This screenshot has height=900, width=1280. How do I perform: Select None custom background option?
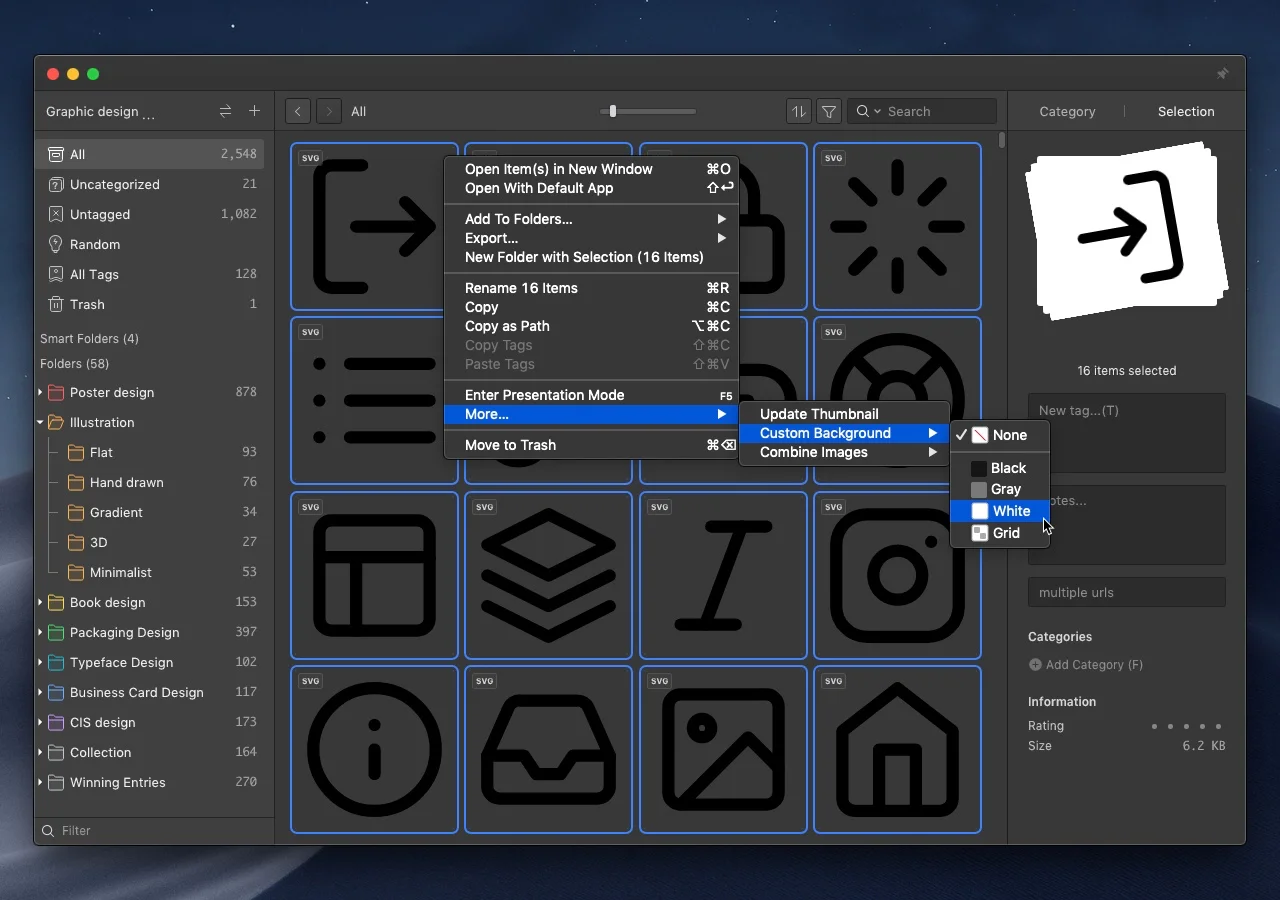coord(1009,435)
